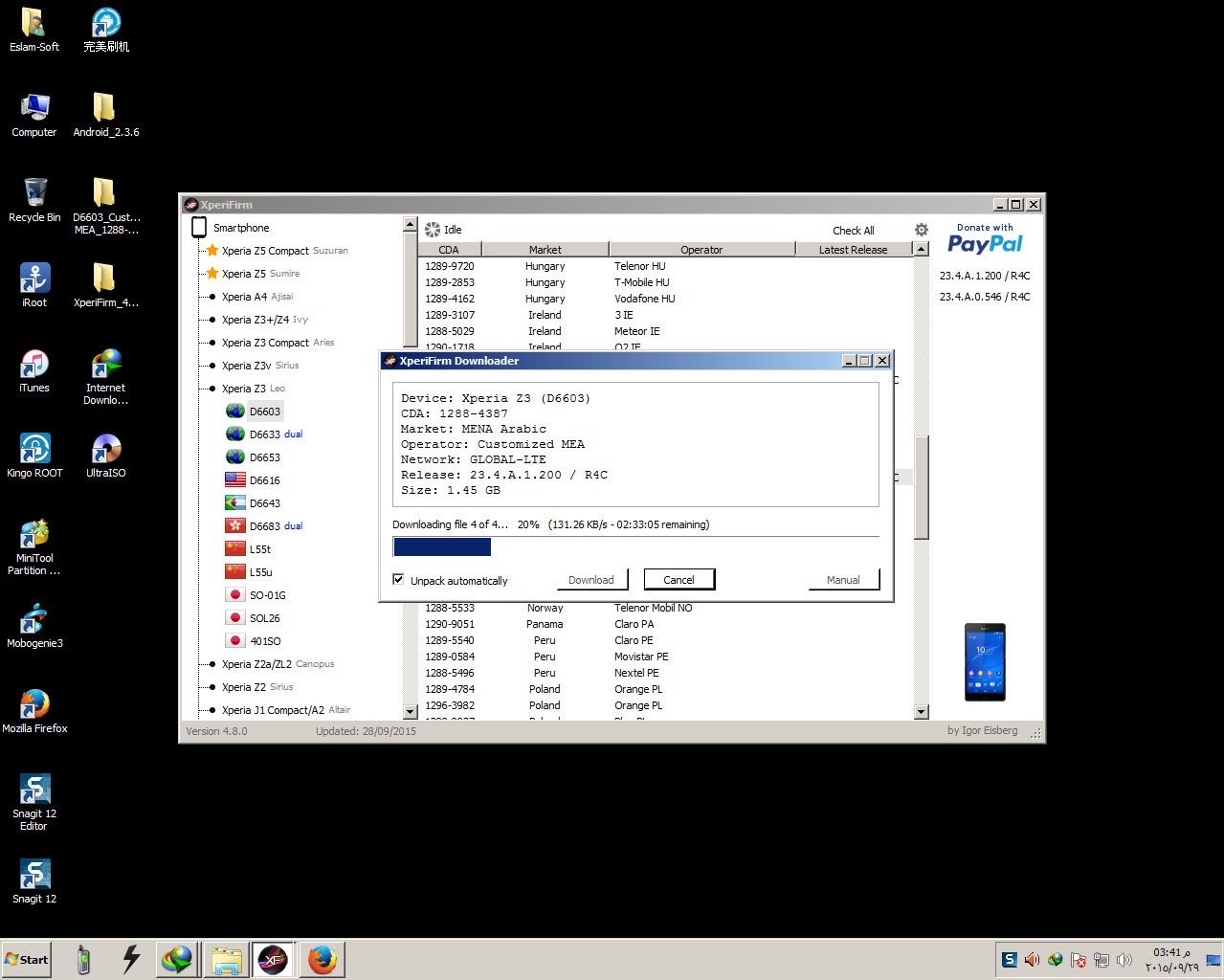Click the lightning bolt taskbar icon
1224x980 pixels.
(131, 959)
